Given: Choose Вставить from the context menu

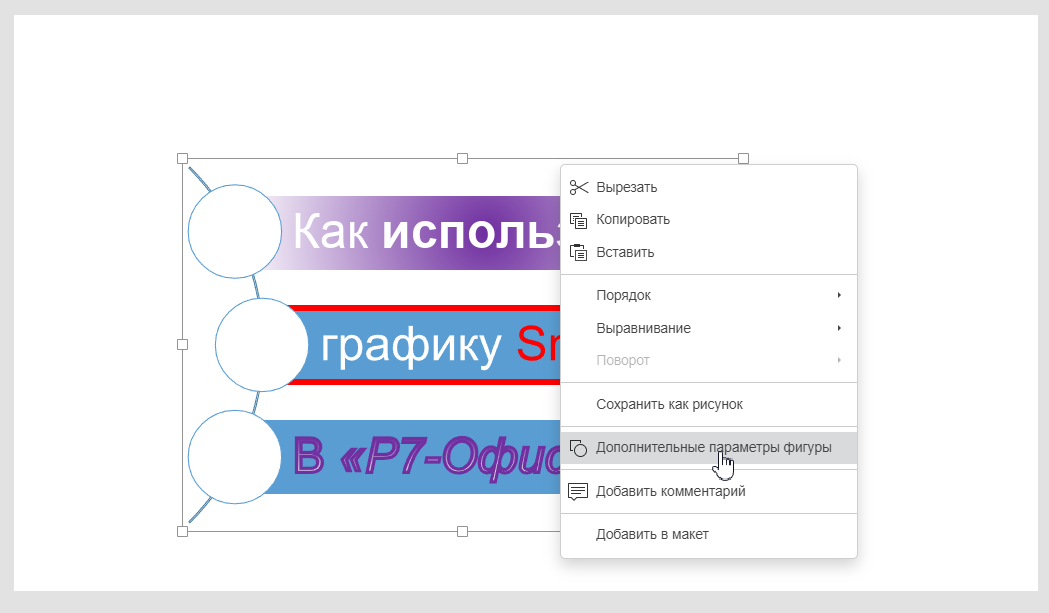Looking at the screenshot, I should pyautogui.click(x=708, y=252).
